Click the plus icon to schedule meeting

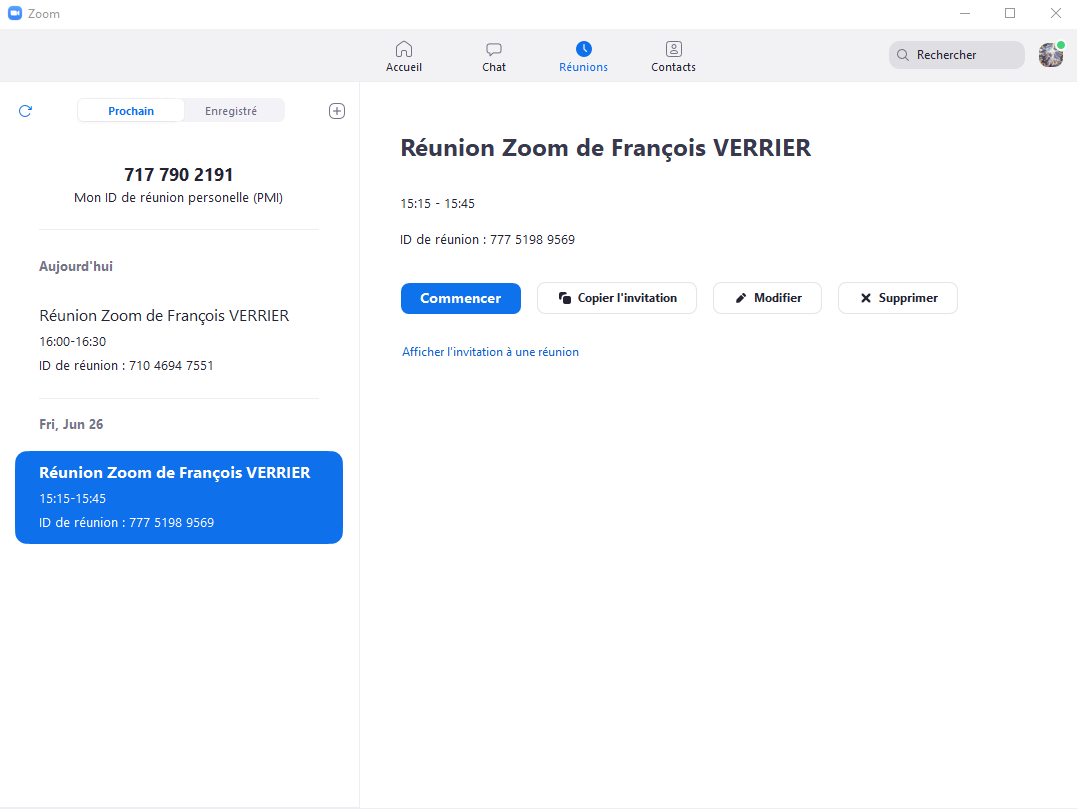(x=337, y=111)
